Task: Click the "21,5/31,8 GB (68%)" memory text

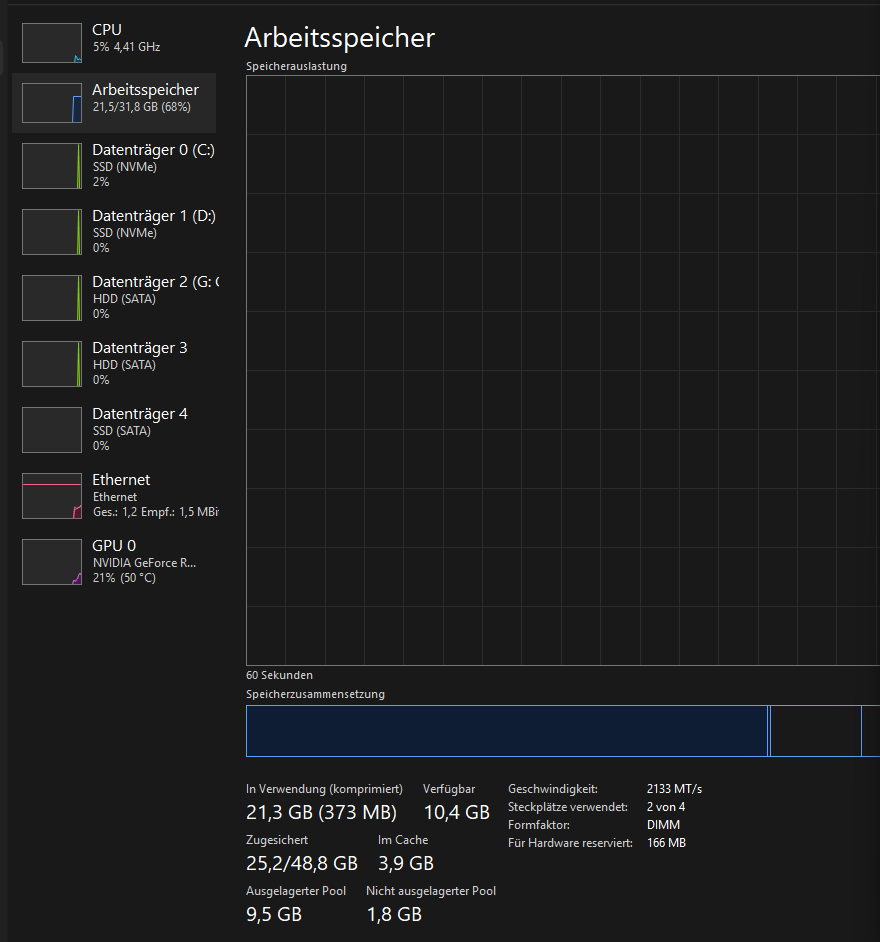Action: click(142, 107)
